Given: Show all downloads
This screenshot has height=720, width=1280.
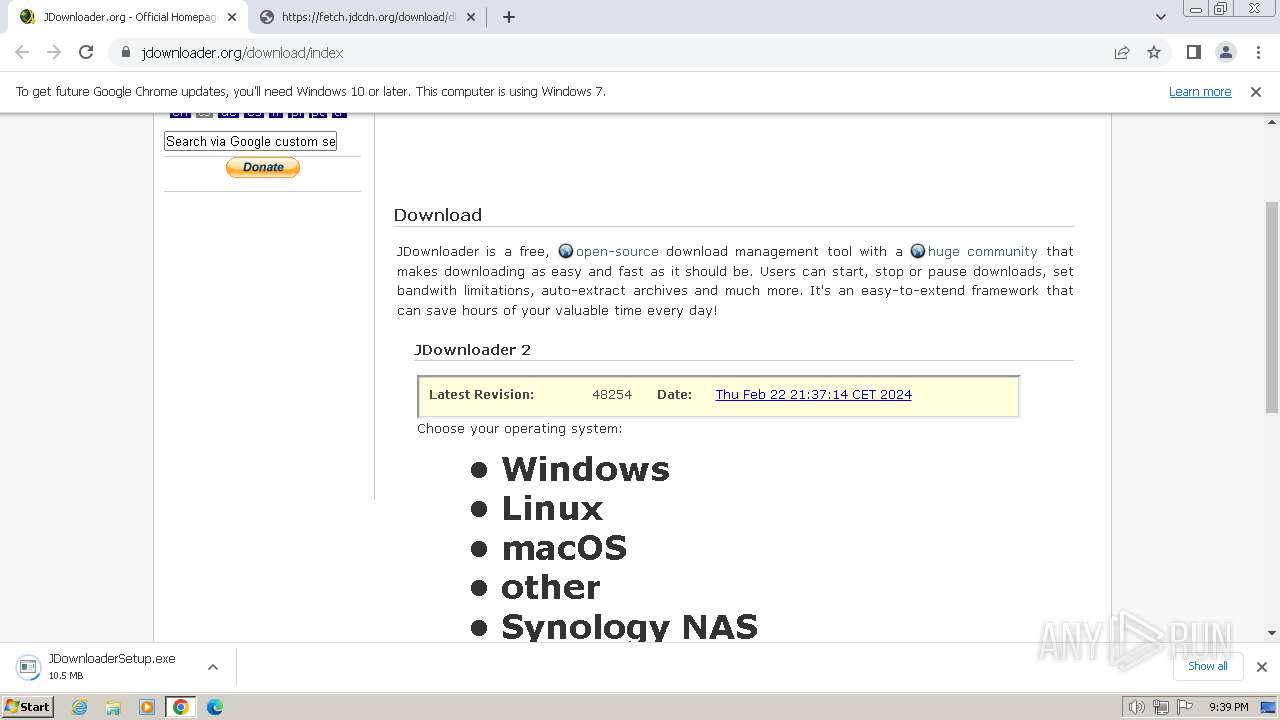Looking at the screenshot, I should tap(1208, 666).
